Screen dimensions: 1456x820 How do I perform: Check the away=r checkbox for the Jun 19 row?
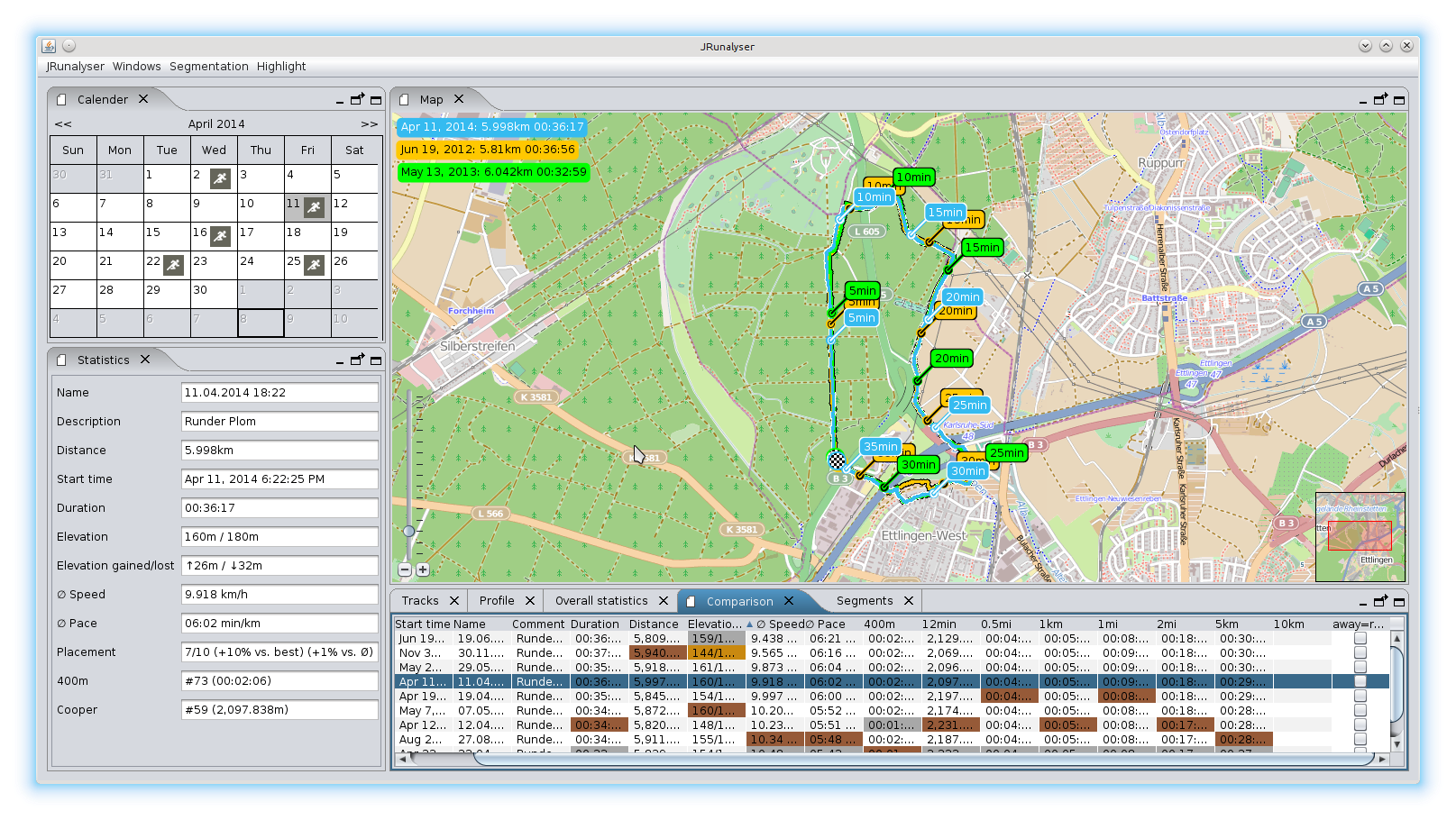[x=1360, y=638]
